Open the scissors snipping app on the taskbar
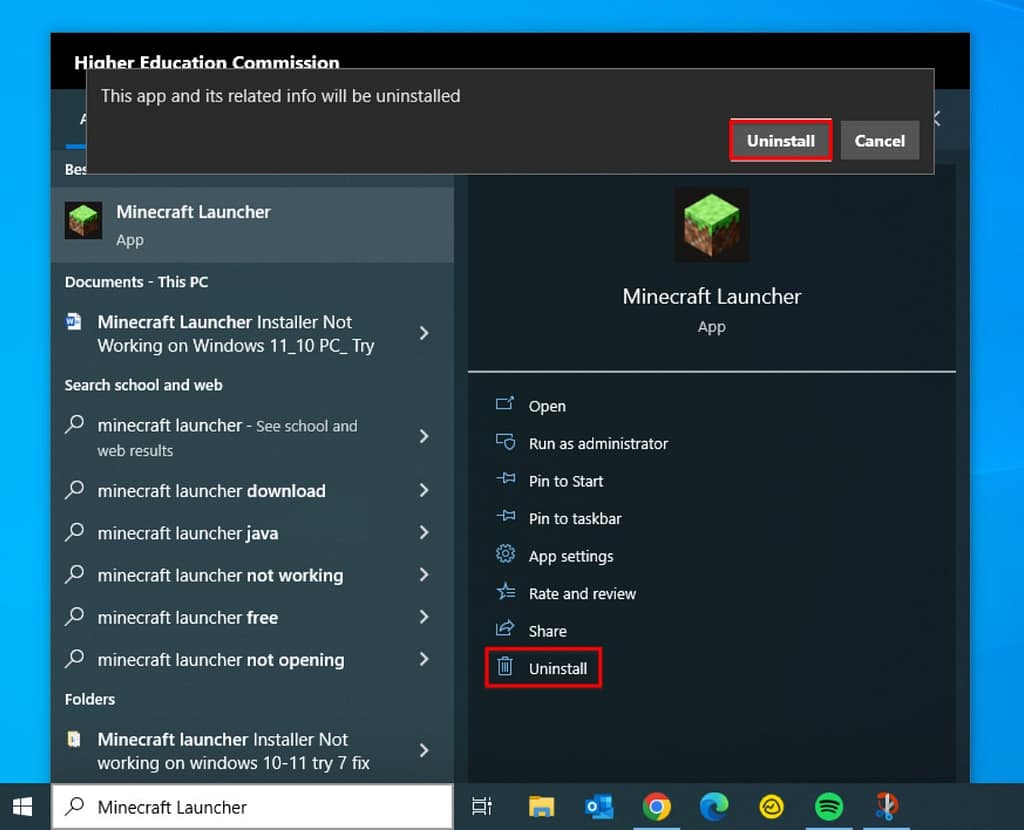 pos(886,807)
